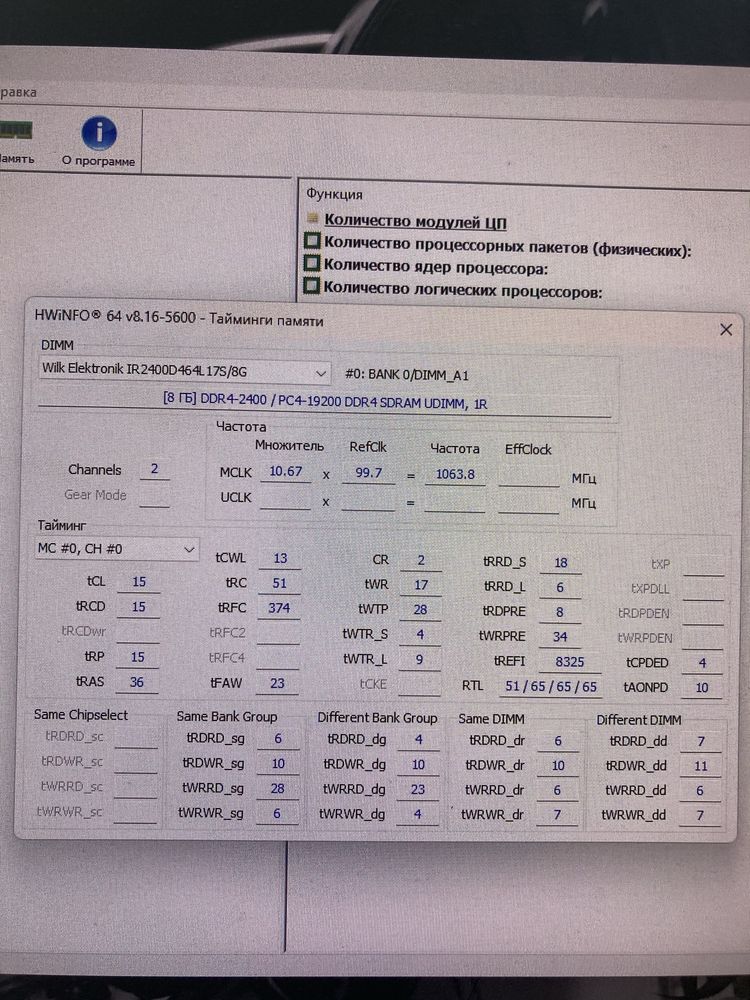Screen dimensions: 750x1000
Task: Click the tRFC value 374
Action: pos(279,608)
